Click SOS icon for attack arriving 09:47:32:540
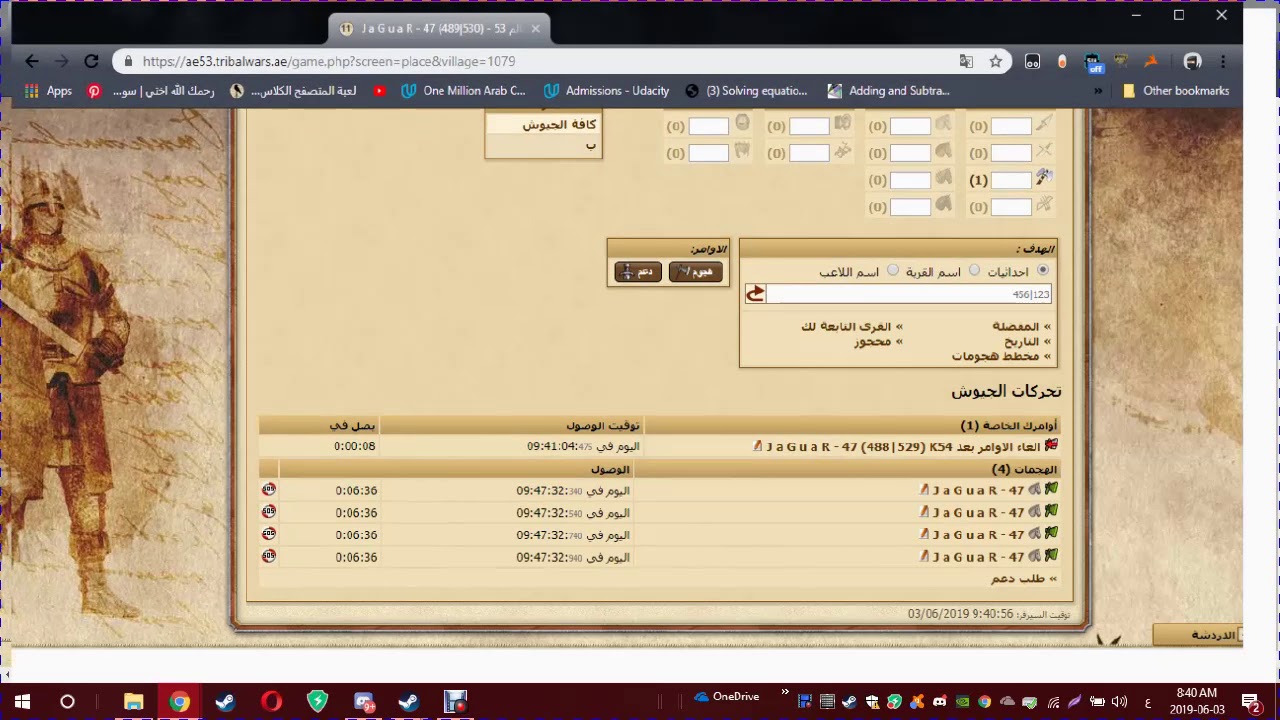1280x720 pixels. point(269,512)
